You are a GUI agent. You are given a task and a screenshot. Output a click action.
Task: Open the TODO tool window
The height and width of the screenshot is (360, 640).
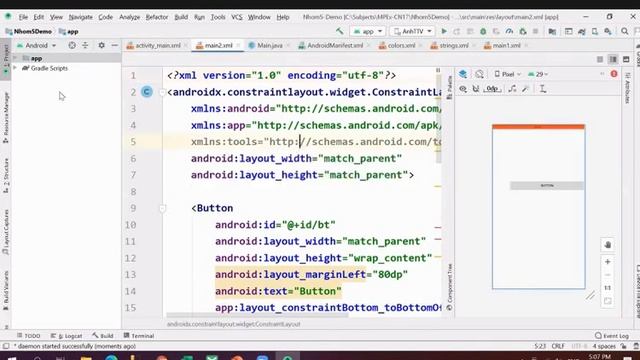click(29, 336)
